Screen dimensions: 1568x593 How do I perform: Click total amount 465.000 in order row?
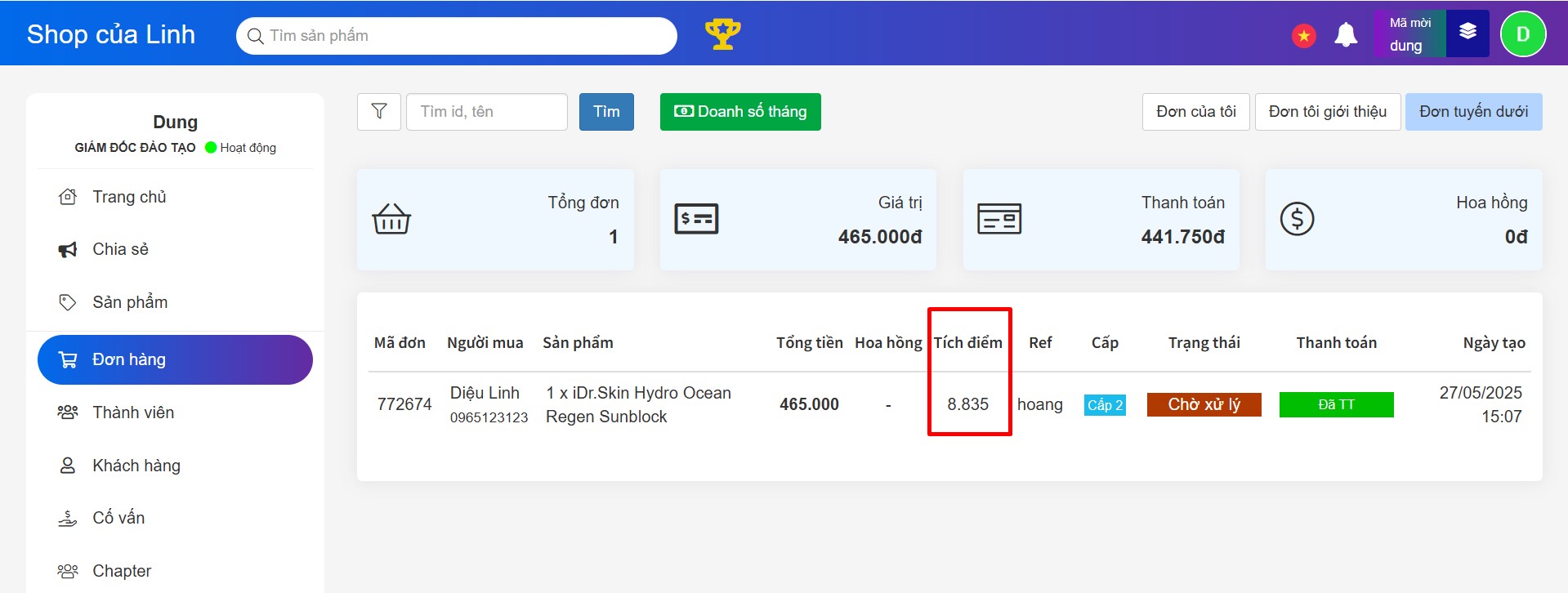pyautogui.click(x=809, y=404)
